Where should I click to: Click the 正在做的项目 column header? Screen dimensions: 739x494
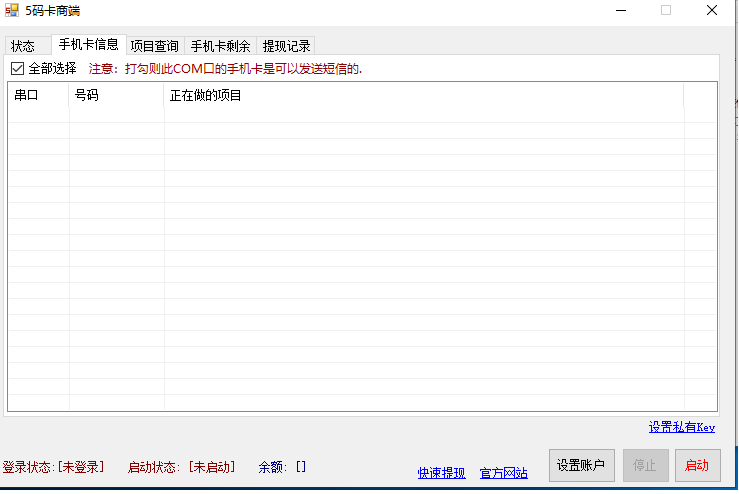[x=424, y=95]
